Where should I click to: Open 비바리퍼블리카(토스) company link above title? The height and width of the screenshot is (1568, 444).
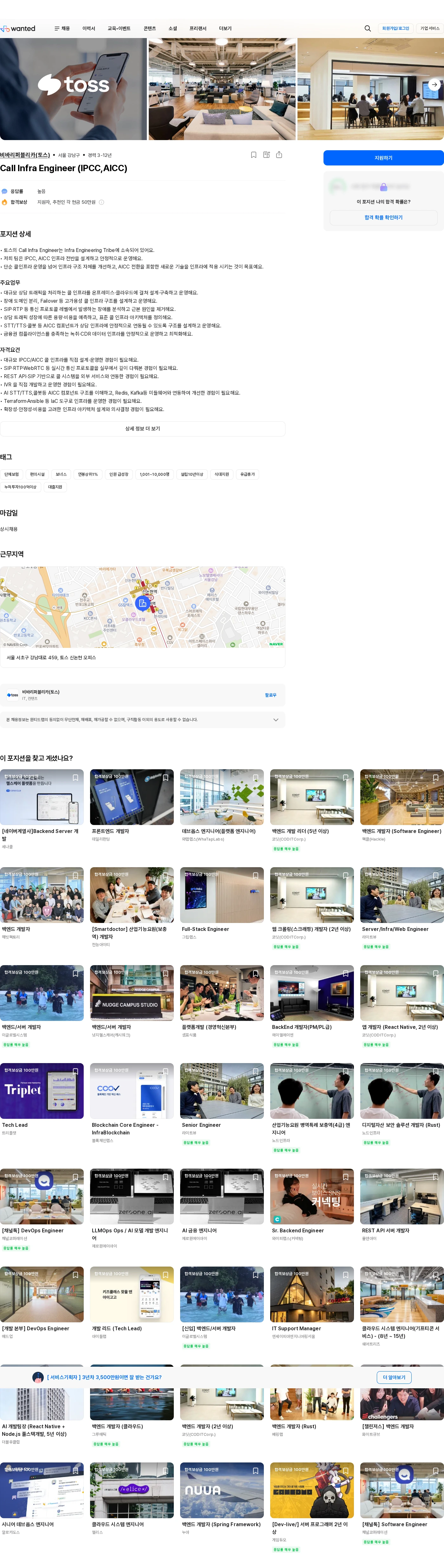coord(25,155)
